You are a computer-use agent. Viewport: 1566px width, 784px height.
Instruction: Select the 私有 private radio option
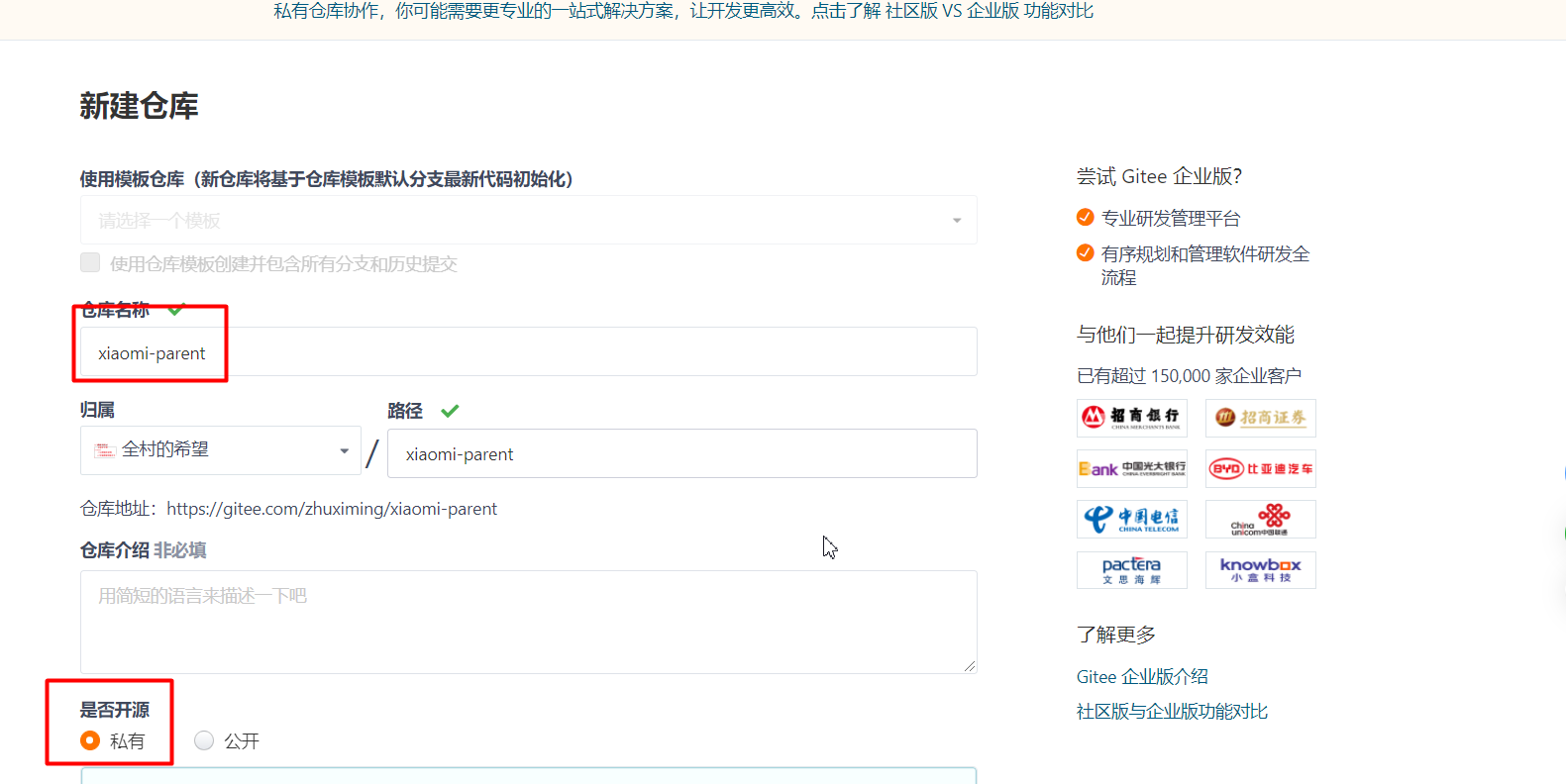90,740
